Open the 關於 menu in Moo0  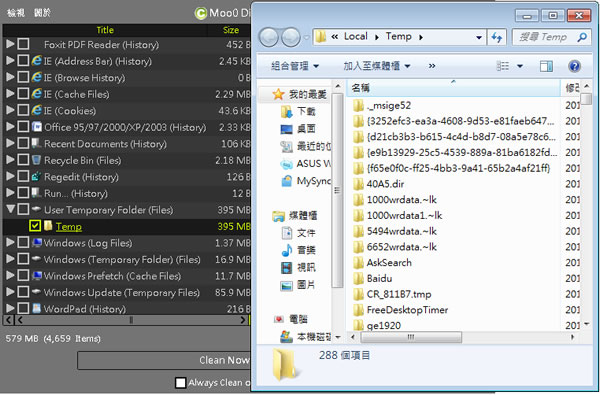(x=42, y=13)
